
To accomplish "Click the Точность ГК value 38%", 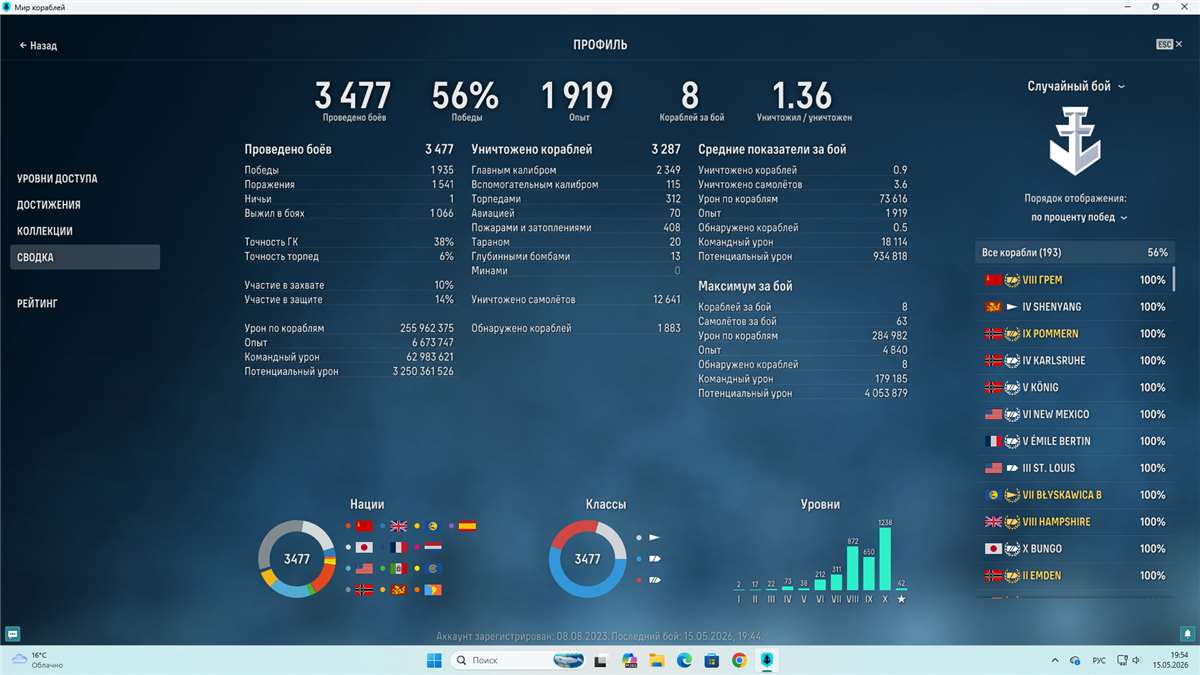I will (444, 242).
